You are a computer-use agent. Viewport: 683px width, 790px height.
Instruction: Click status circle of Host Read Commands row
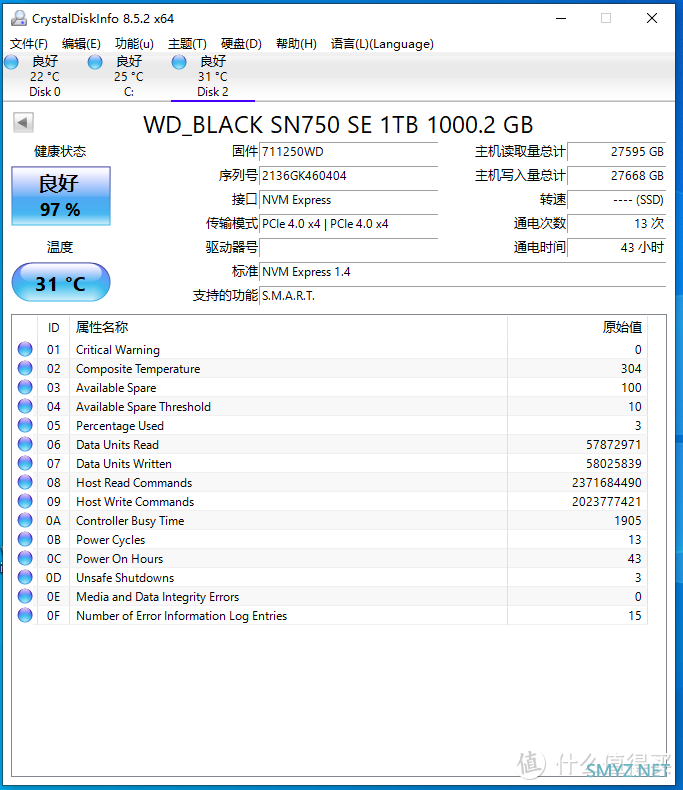coord(25,482)
